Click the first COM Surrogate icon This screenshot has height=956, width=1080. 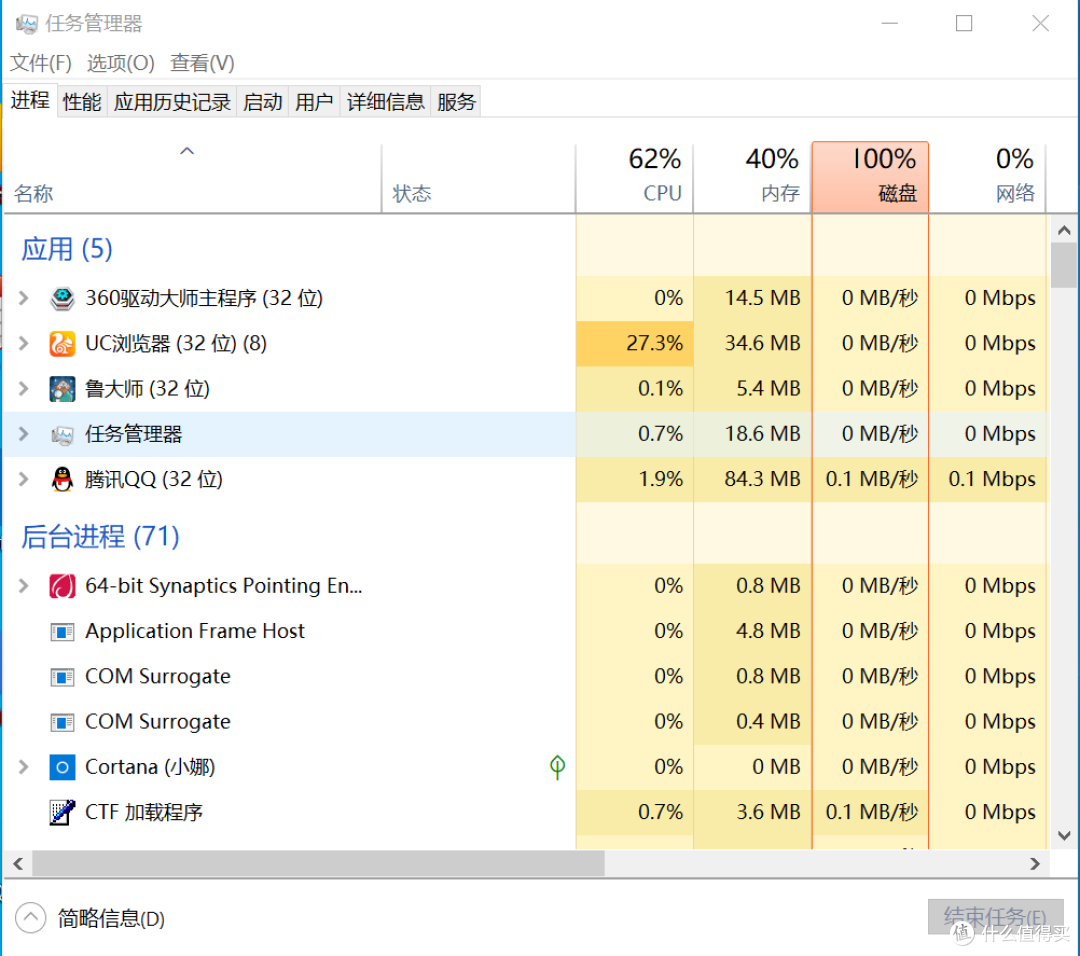tap(62, 677)
